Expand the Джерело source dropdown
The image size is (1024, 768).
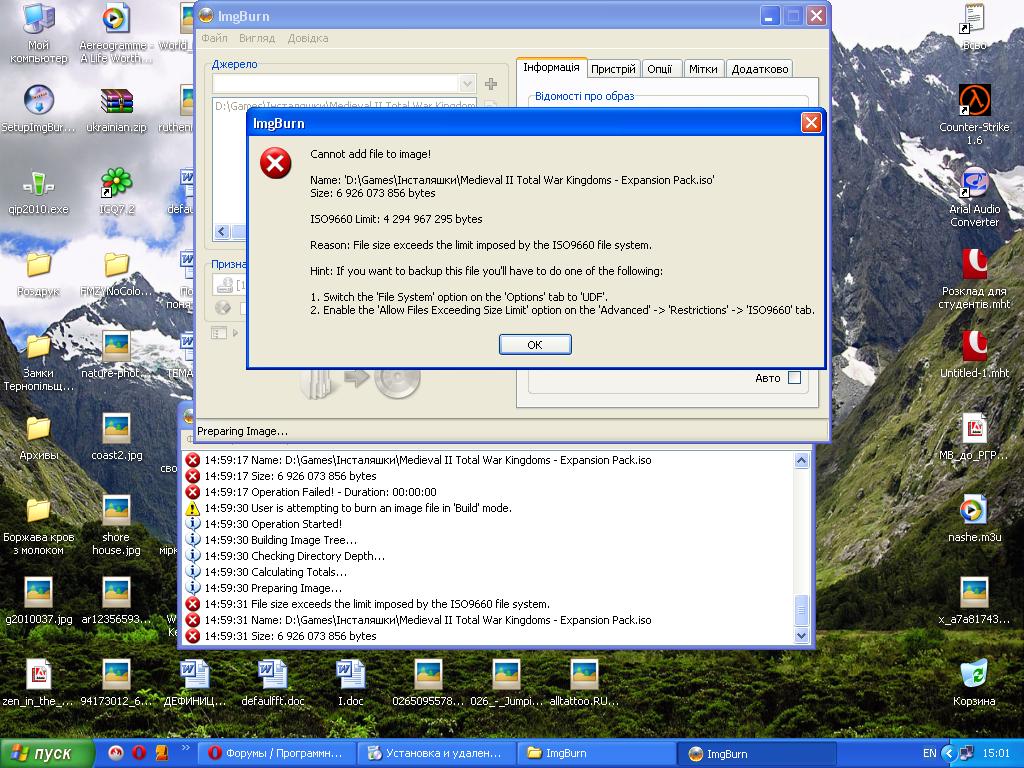coord(466,84)
